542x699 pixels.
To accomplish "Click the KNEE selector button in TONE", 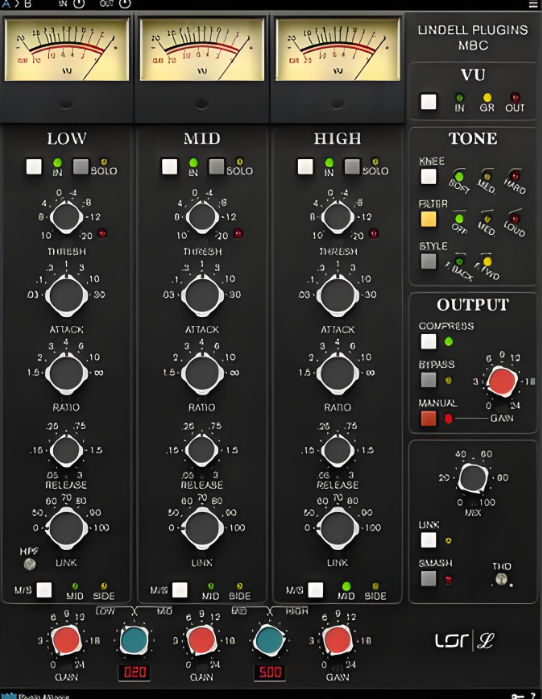I will pos(428,177).
